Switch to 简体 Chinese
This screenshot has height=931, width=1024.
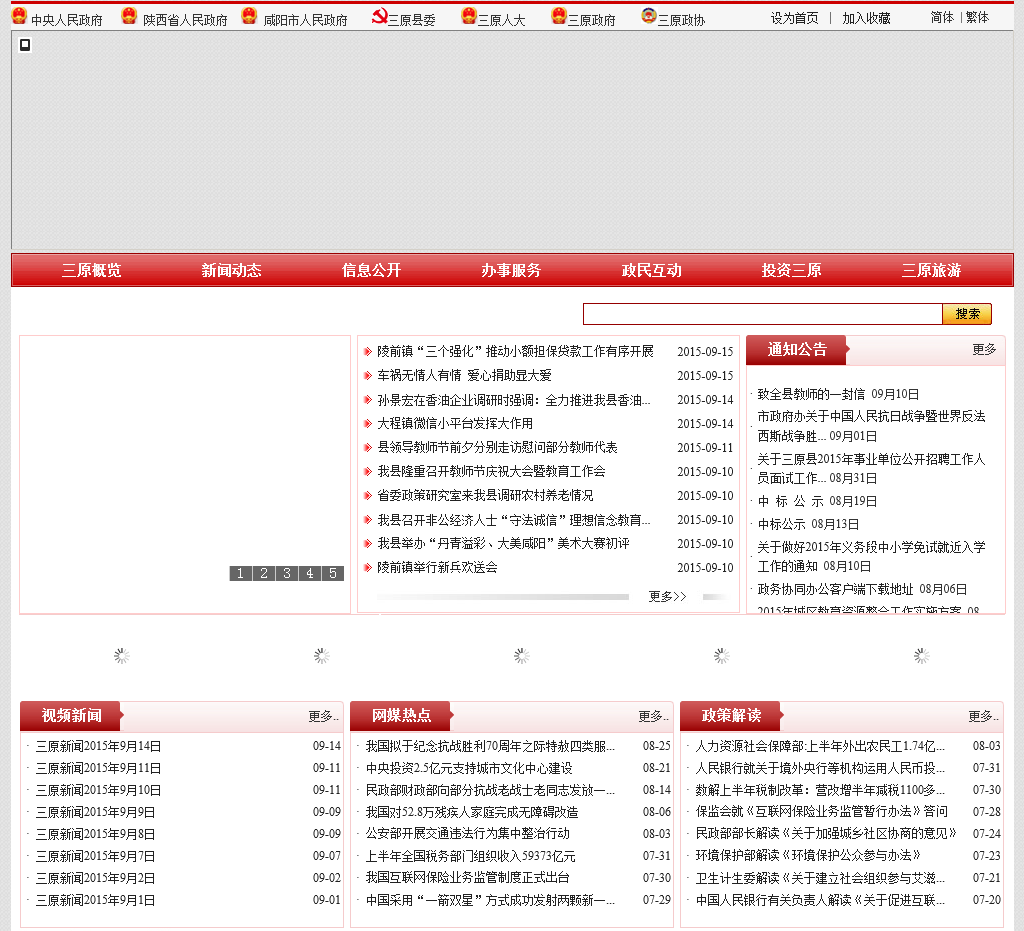click(x=942, y=18)
